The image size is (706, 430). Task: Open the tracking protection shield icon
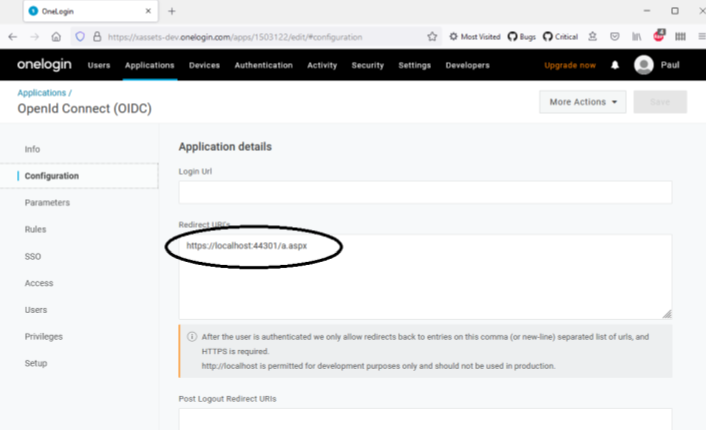[x=80, y=37]
